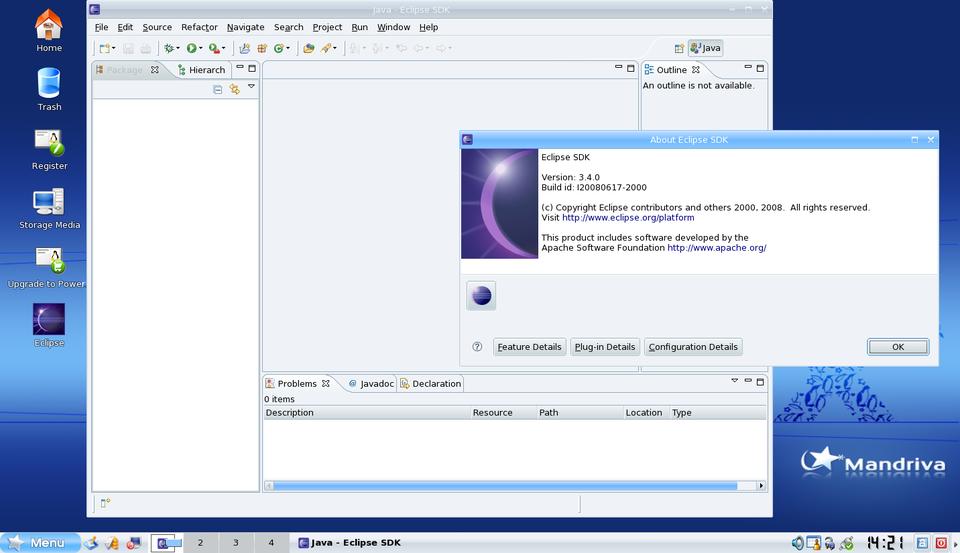
Task: Toggle Link with Editor in Package Explorer
Action: click(234, 89)
